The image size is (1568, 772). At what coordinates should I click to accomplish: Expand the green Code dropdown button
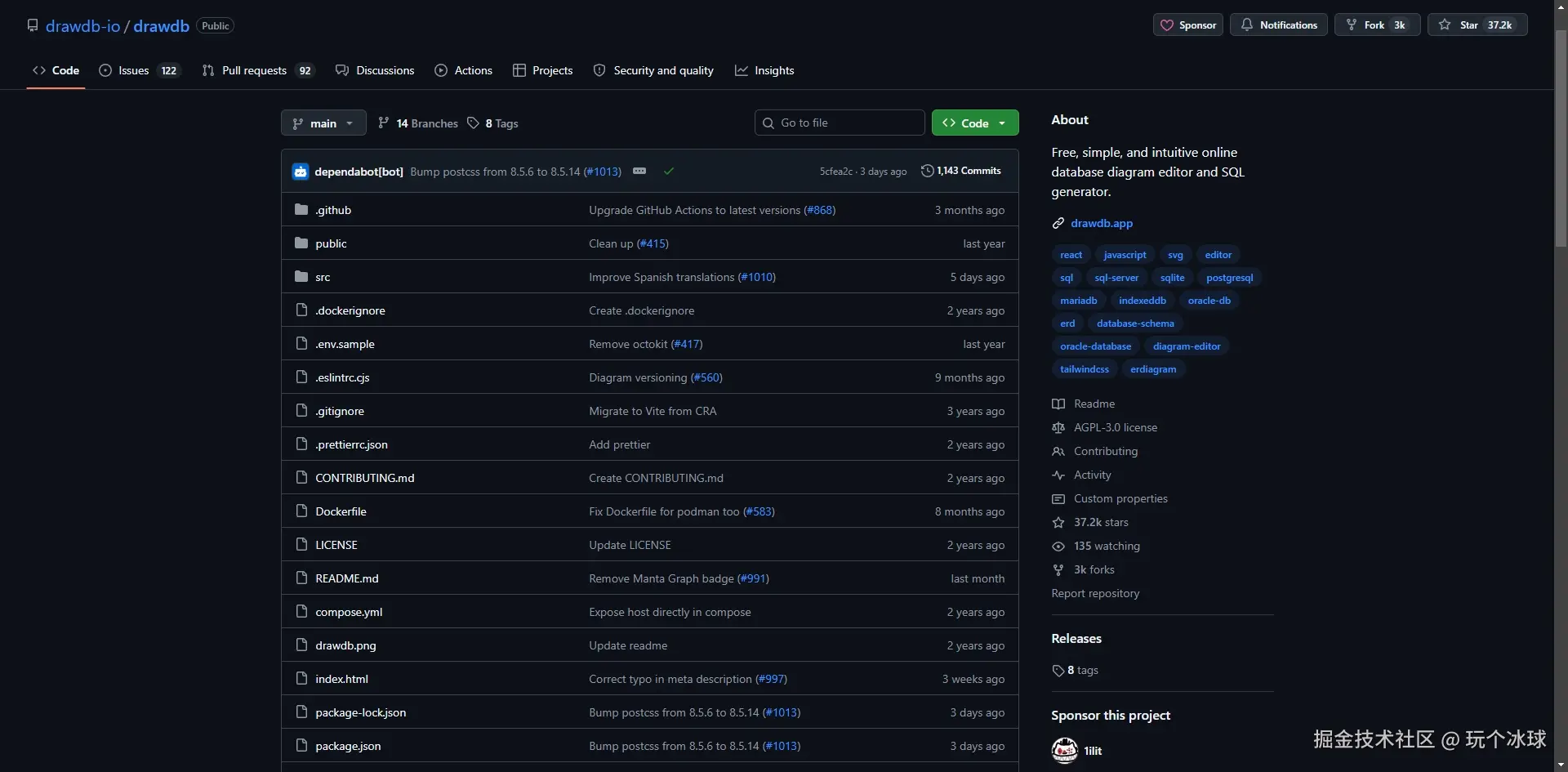coord(975,123)
